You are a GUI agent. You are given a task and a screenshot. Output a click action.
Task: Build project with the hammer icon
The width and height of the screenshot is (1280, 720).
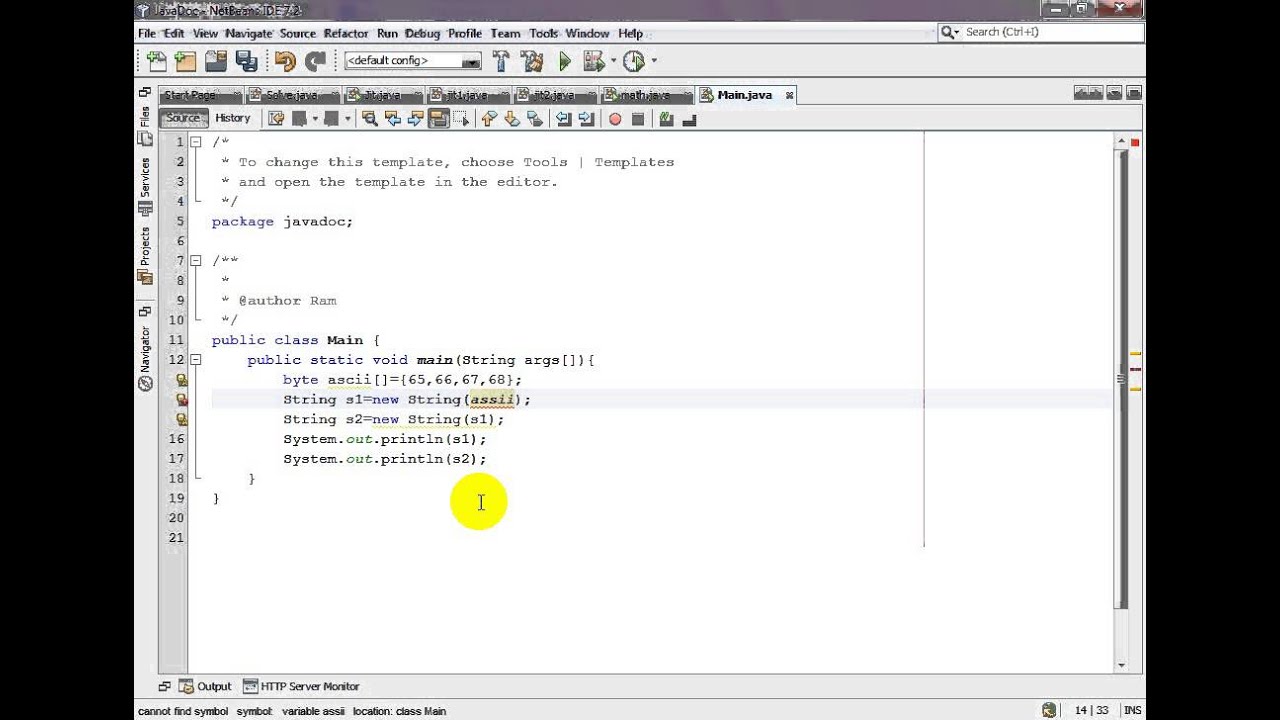click(x=501, y=61)
